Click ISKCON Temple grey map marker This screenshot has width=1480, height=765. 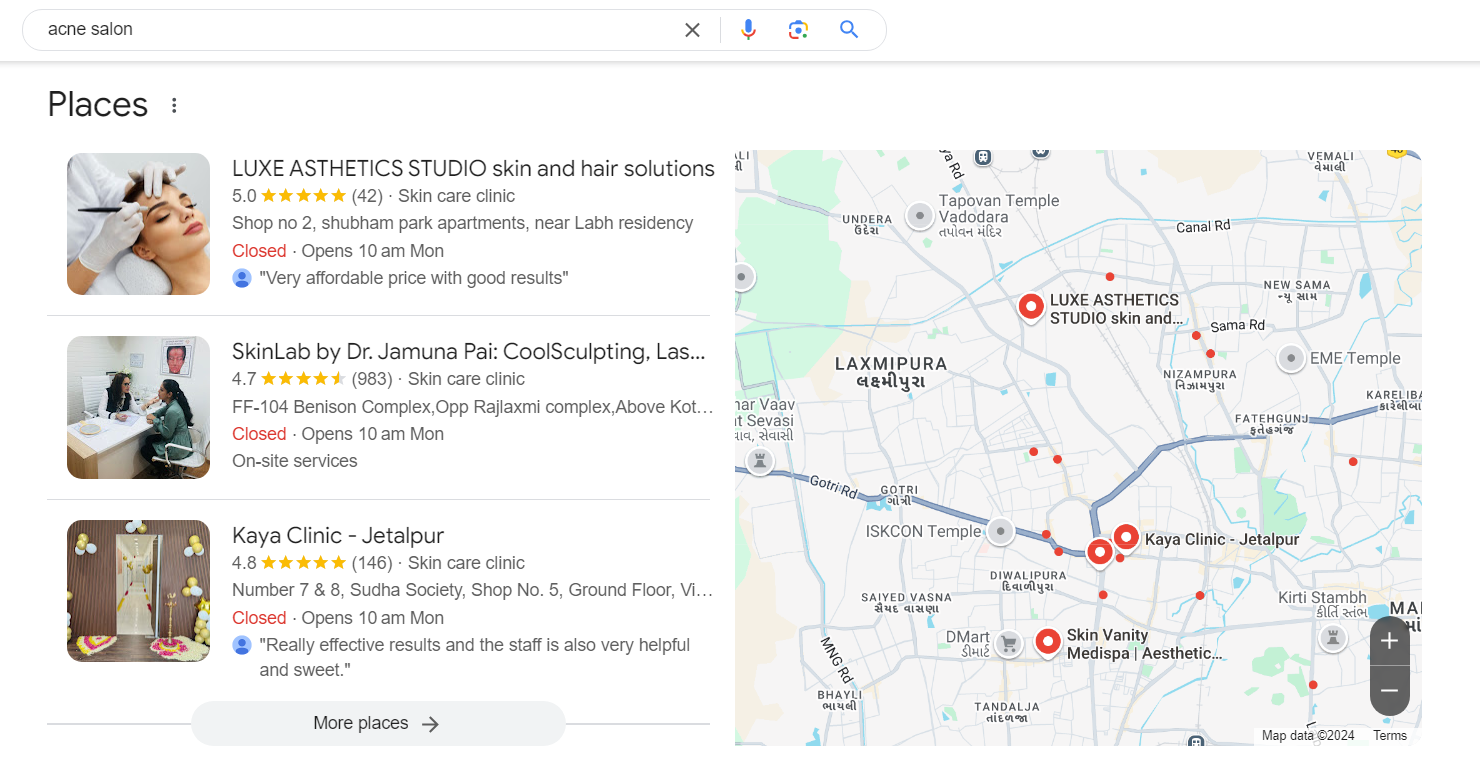(1000, 531)
